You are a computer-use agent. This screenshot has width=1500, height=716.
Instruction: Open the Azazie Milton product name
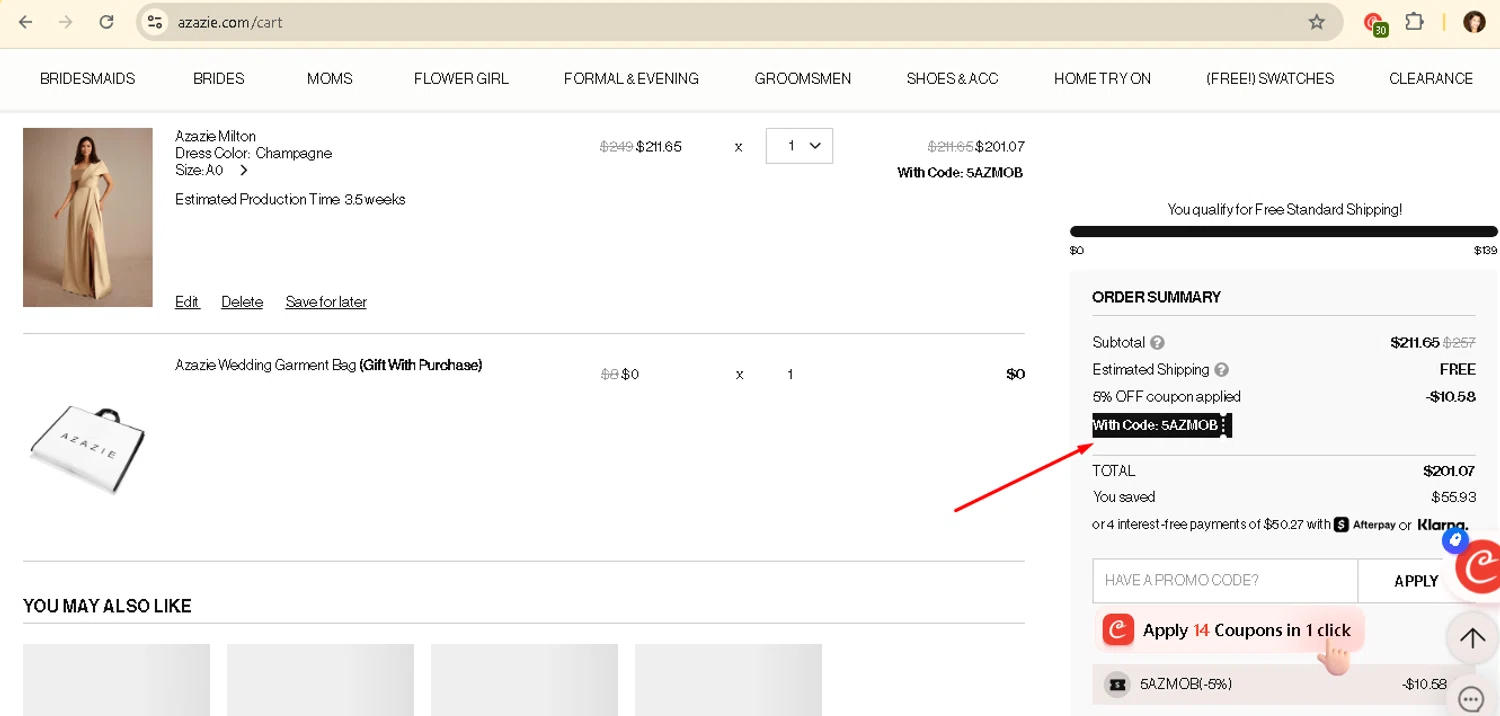click(215, 136)
